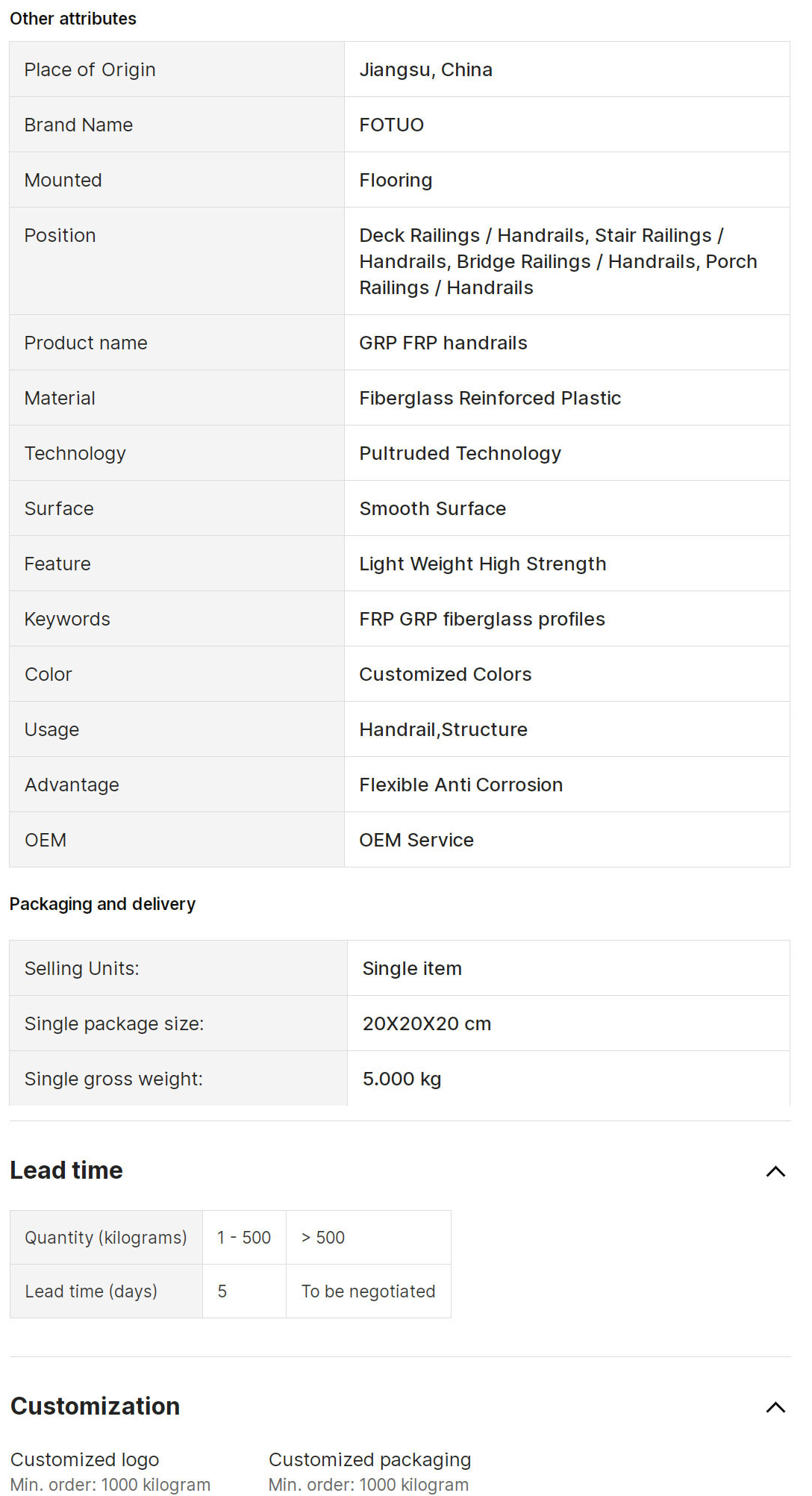This screenshot has height=1496, width=812.
Task: Click the Pultruded Technology cell
Action: 460,453
